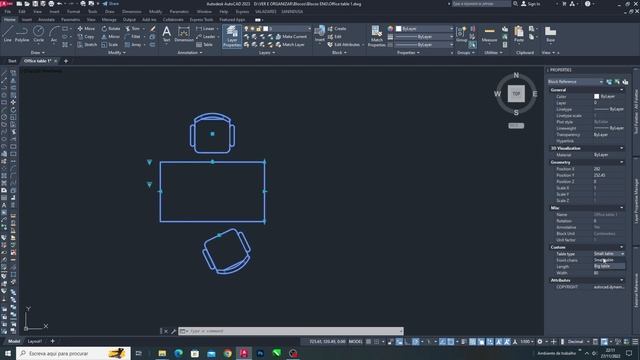Open the object color ByLayer dropdown
Viewport: 640px width, 360px height.
point(451,29)
